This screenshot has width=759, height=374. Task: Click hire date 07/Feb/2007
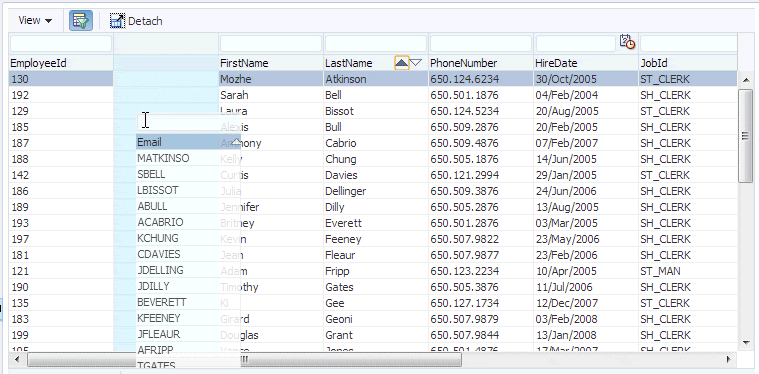tap(567, 143)
